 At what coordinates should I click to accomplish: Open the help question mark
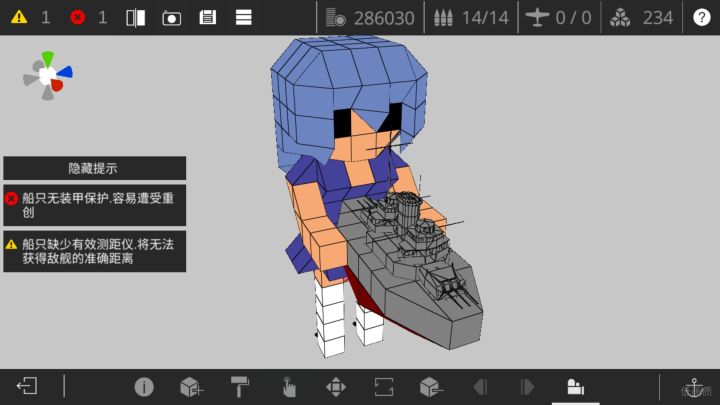tap(702, 17)
